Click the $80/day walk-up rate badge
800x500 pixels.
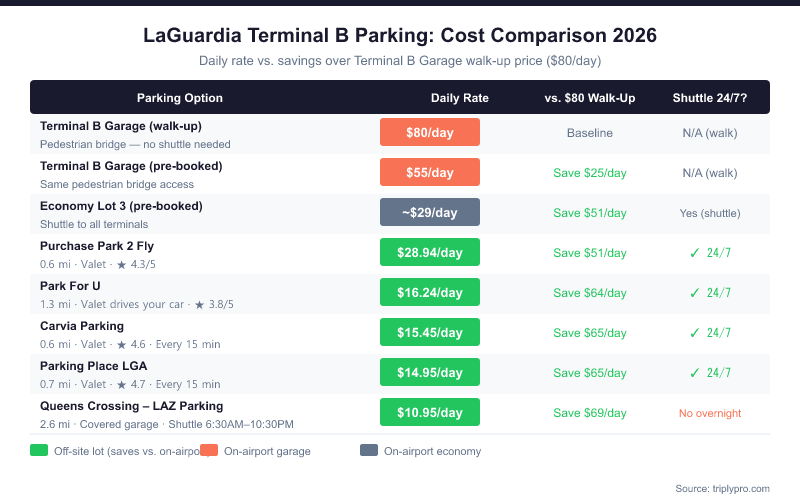(430, 132)
